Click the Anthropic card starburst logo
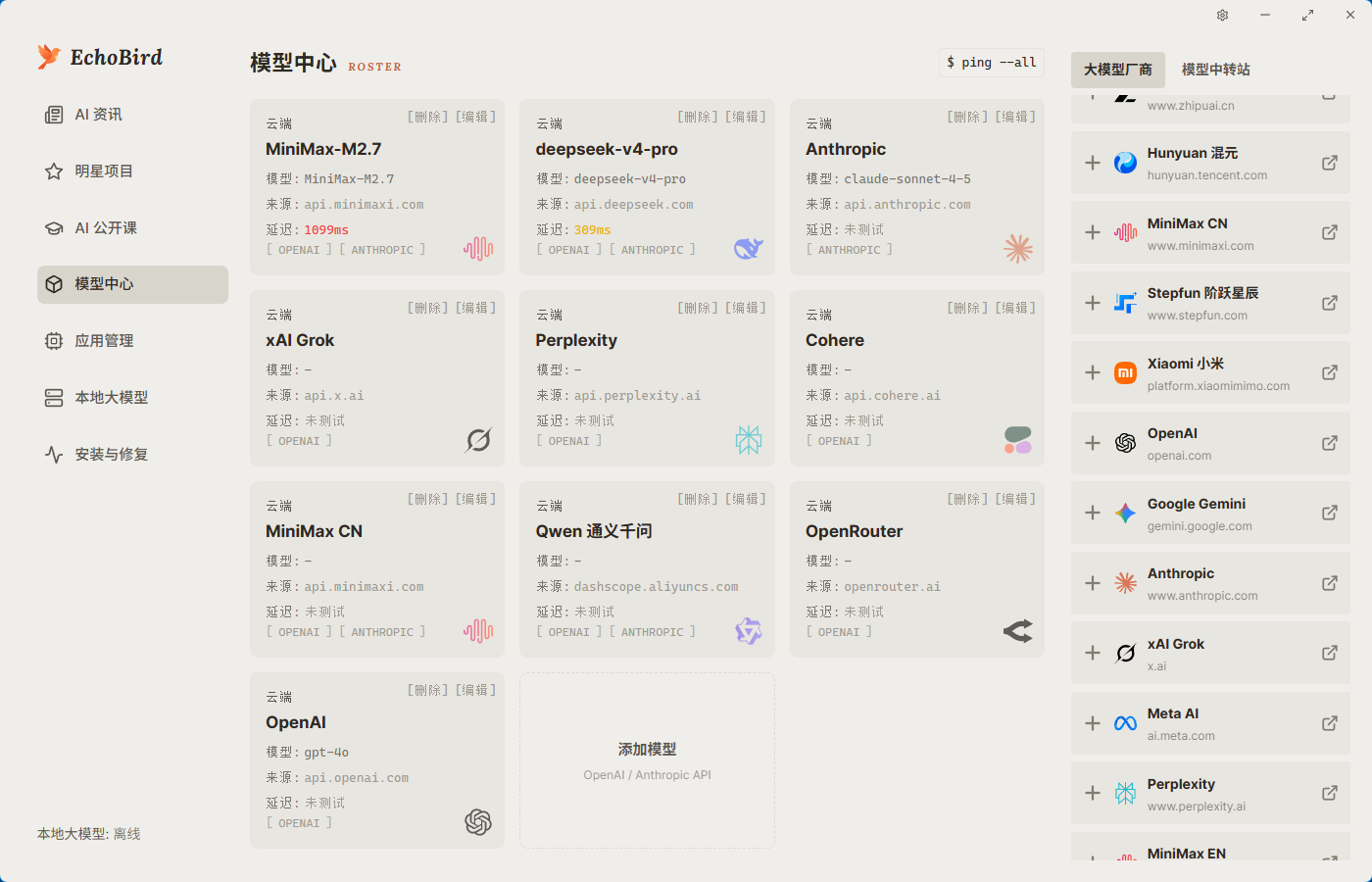This screenshot has width=1372, height=882. tap(1018, 249)
